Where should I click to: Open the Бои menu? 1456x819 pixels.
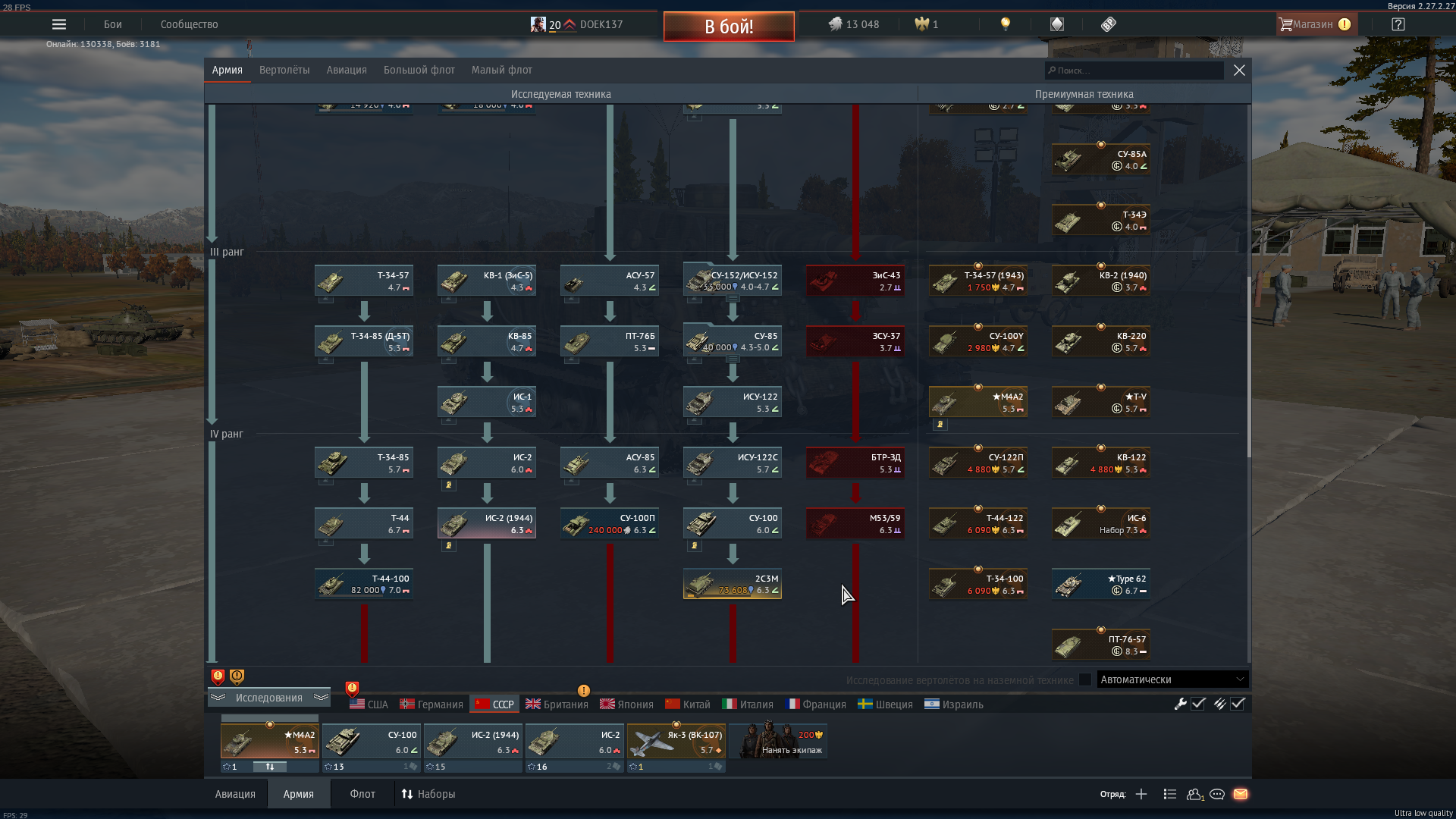[113, 24]
